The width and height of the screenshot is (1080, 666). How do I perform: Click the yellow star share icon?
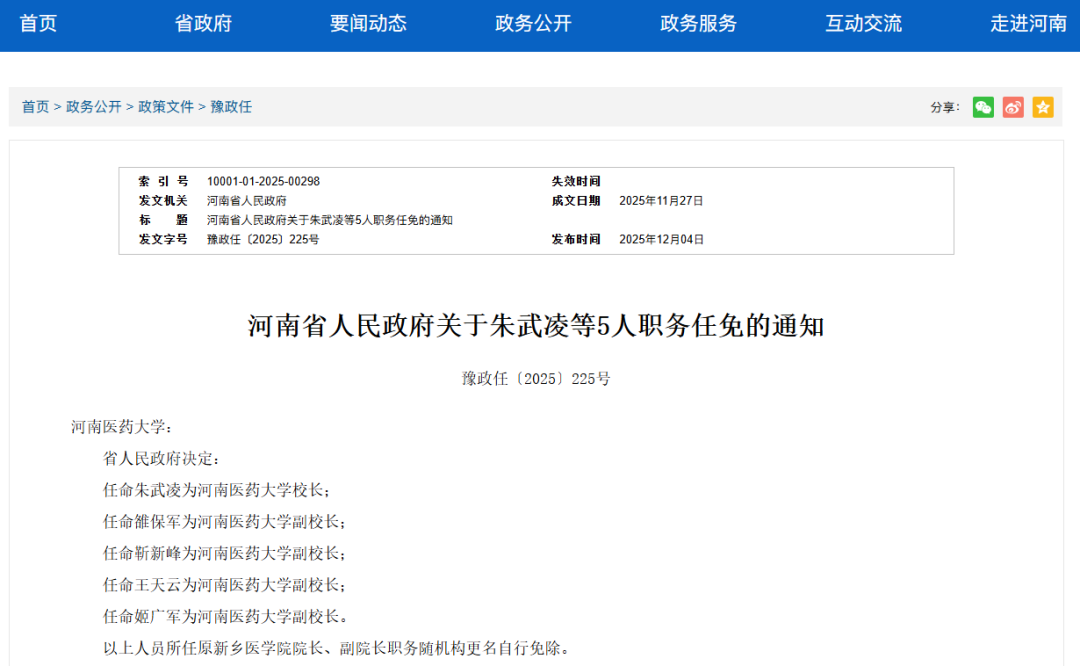tap(1043, 107)
